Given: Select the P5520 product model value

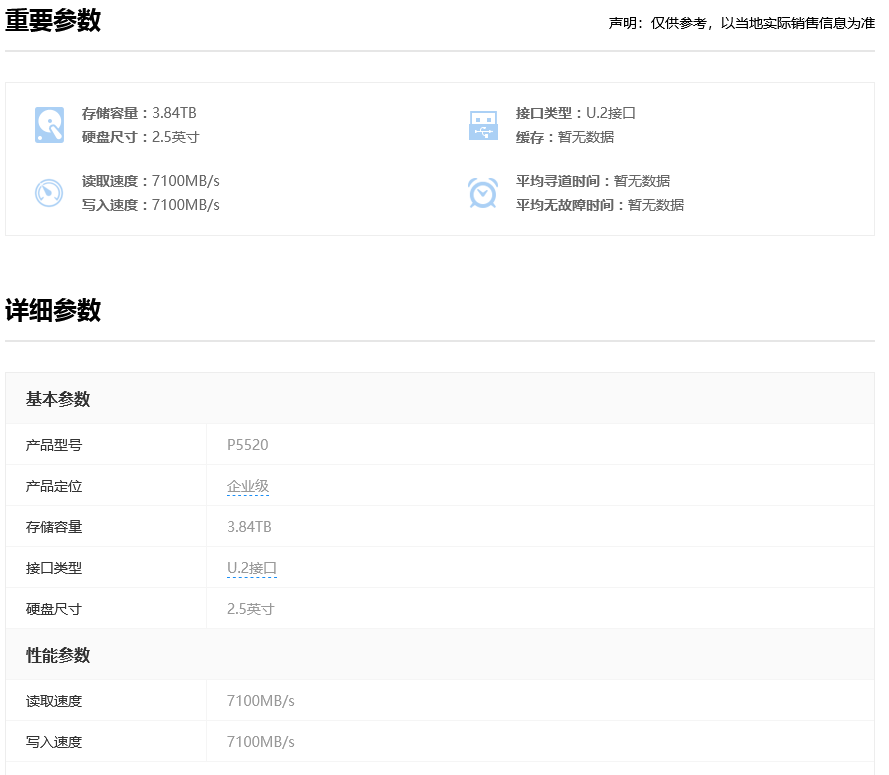Looking at the screenshot, I should coord(247,445).
